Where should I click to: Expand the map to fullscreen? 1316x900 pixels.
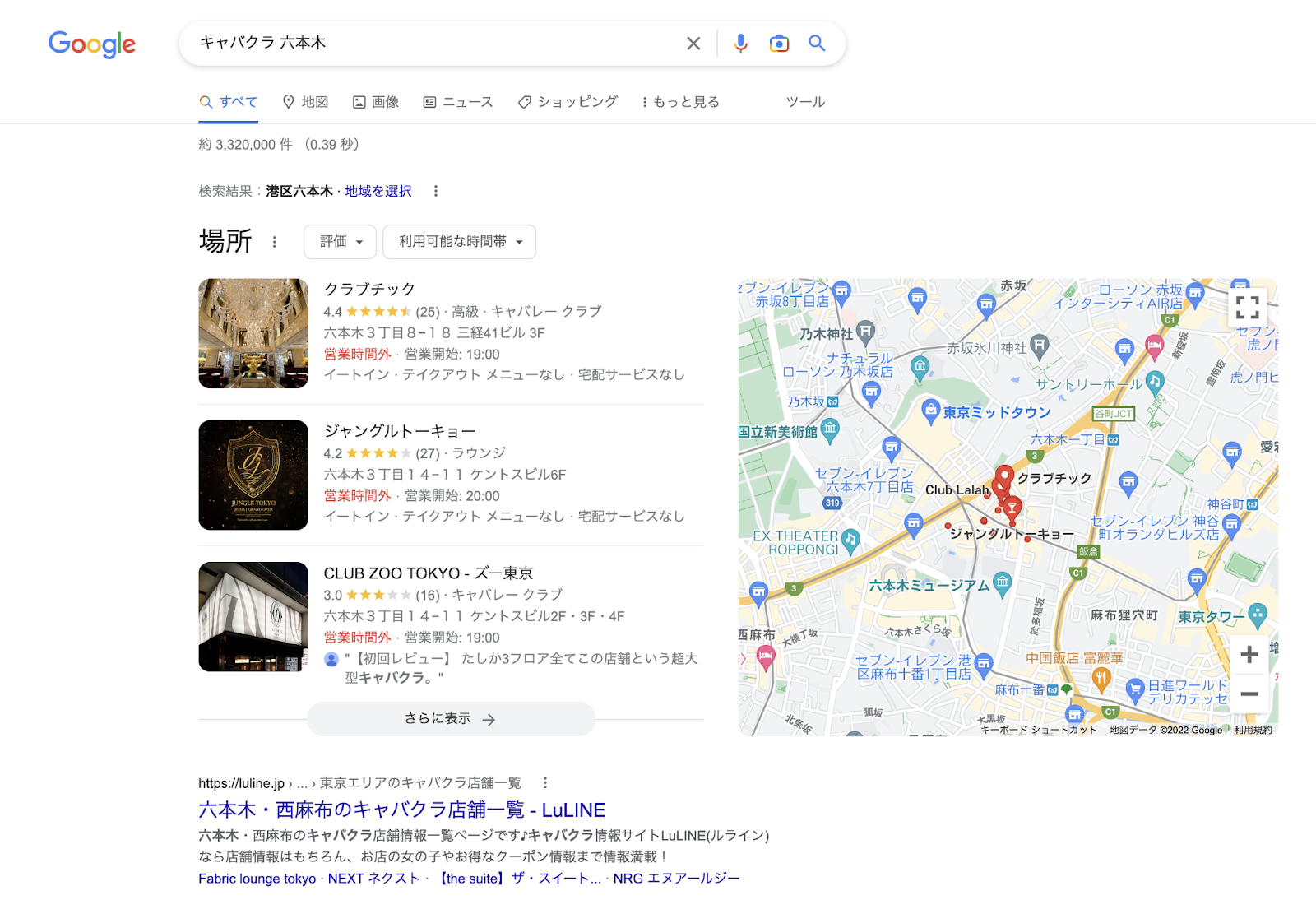click(1247, 307)
